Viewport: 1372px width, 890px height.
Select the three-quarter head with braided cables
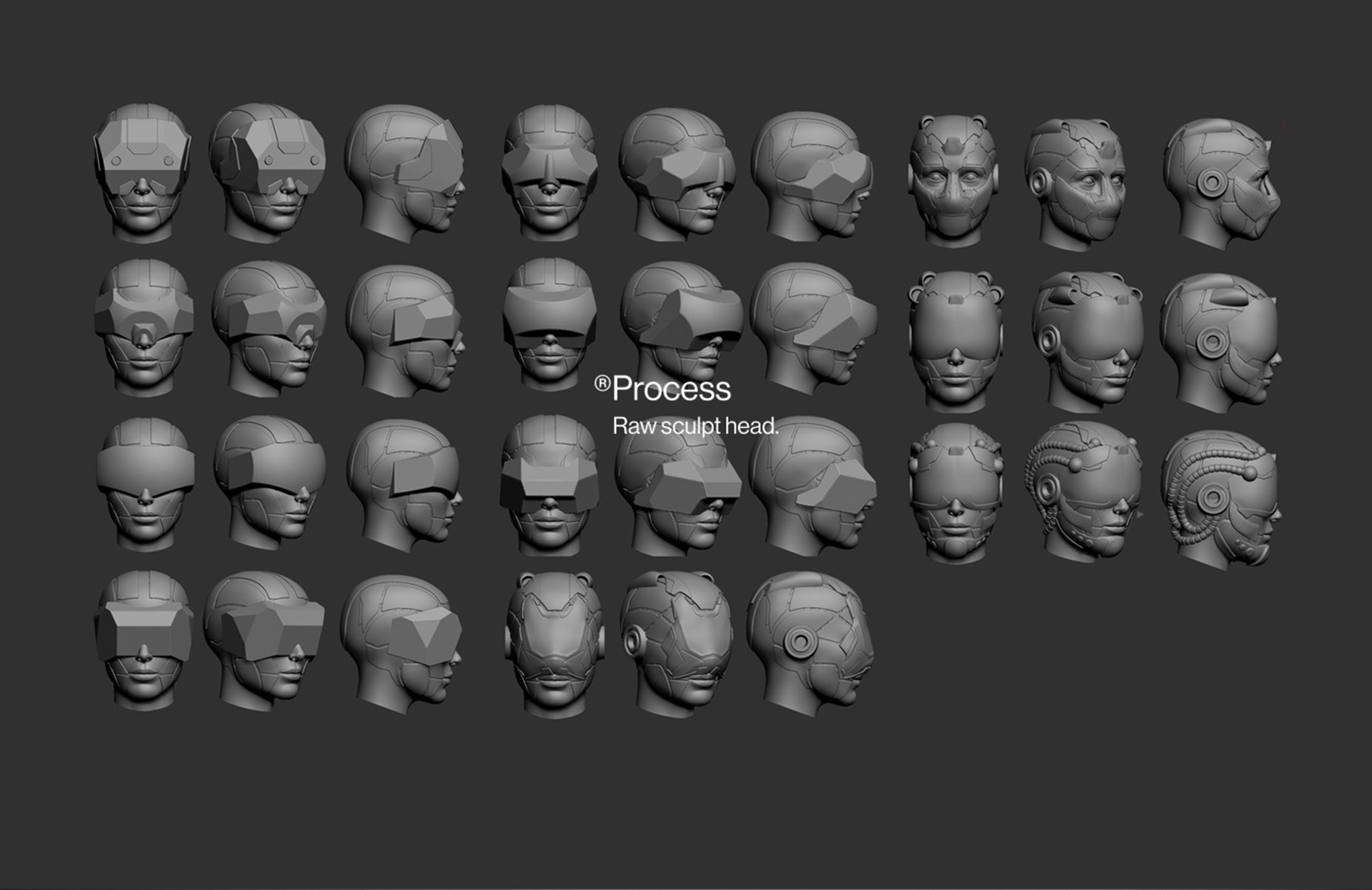click(1085, 491)
